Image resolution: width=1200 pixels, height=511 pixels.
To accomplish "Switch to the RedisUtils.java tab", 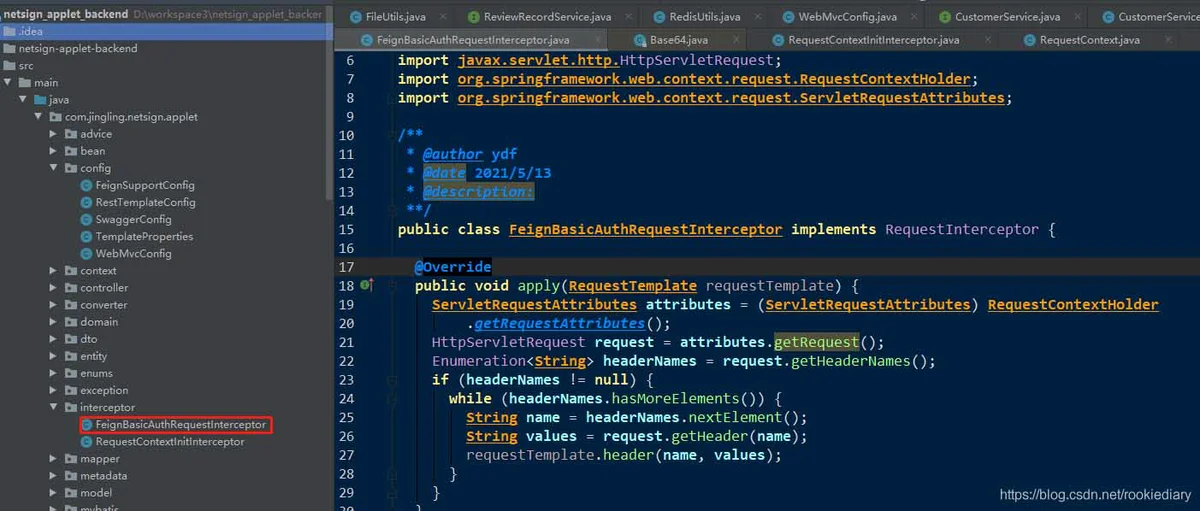I will point(705,17).
